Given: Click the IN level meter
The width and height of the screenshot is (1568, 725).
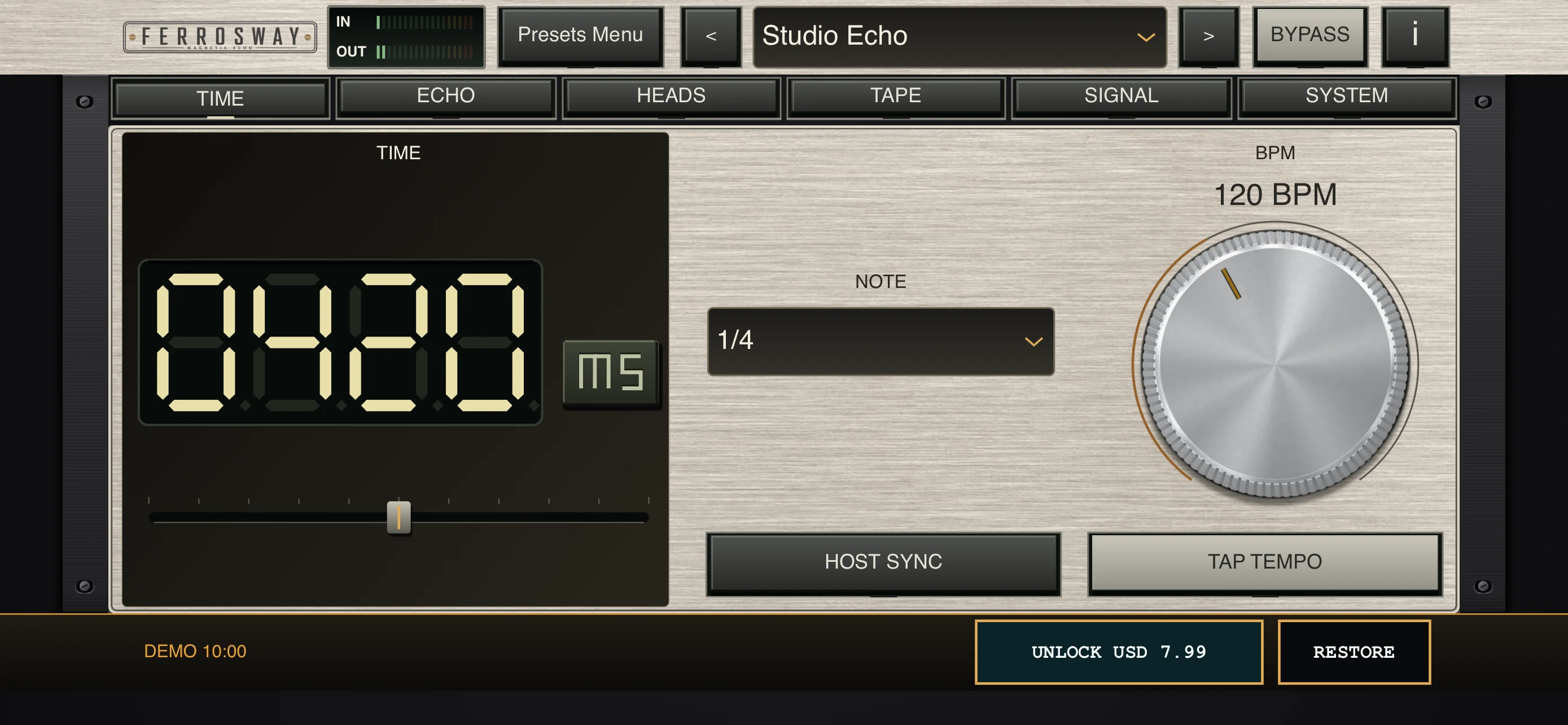Looking at the screenshot, I should tap(424, 23).
